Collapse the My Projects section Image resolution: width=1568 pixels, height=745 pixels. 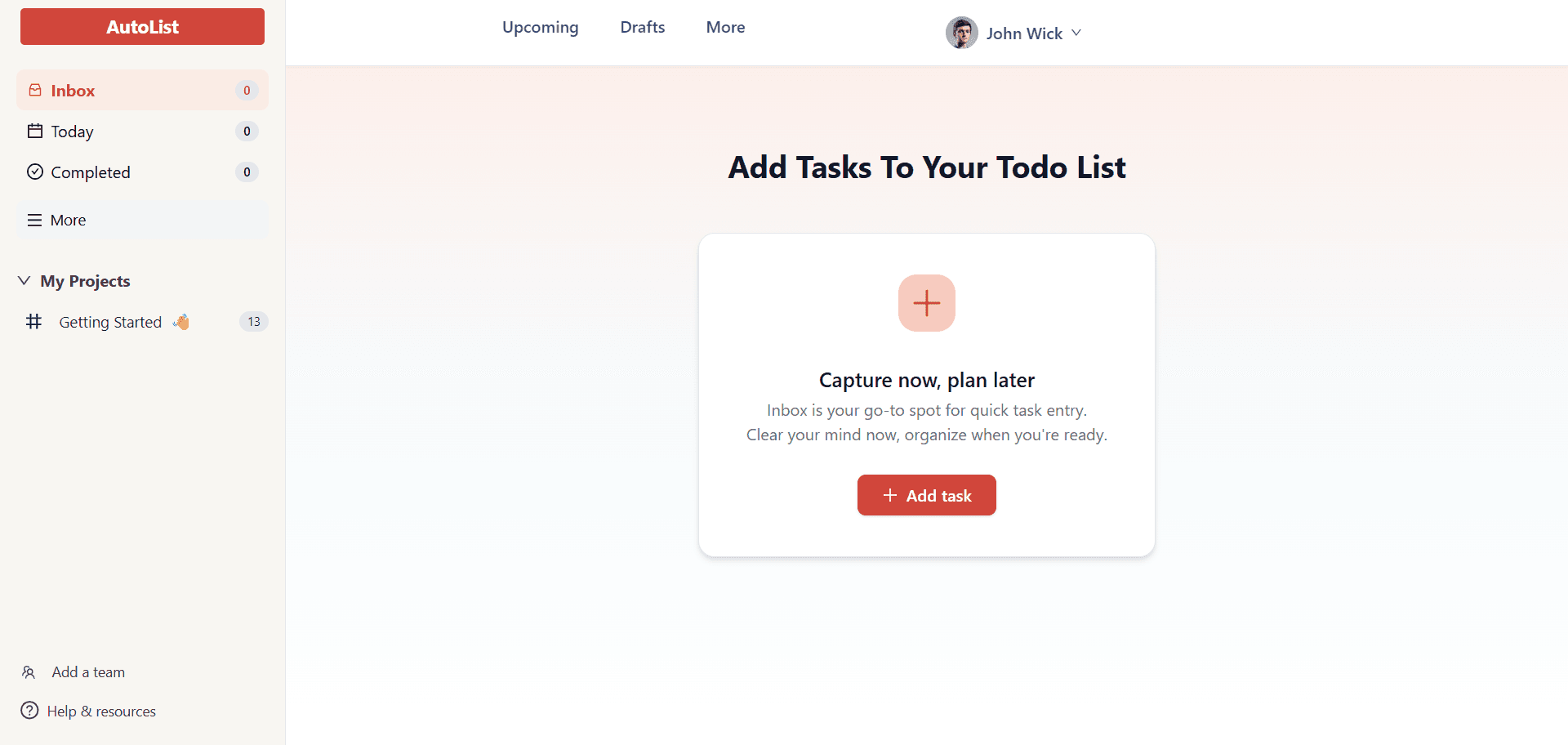pyautogui.click(x=23, y=280)
